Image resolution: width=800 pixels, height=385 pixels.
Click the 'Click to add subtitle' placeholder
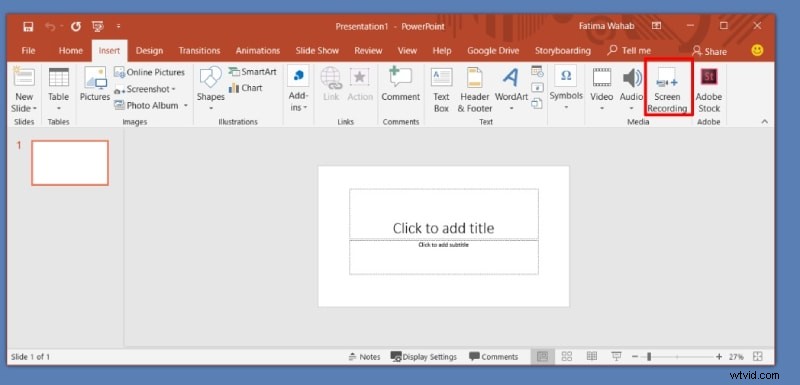[x=443, y=258]
